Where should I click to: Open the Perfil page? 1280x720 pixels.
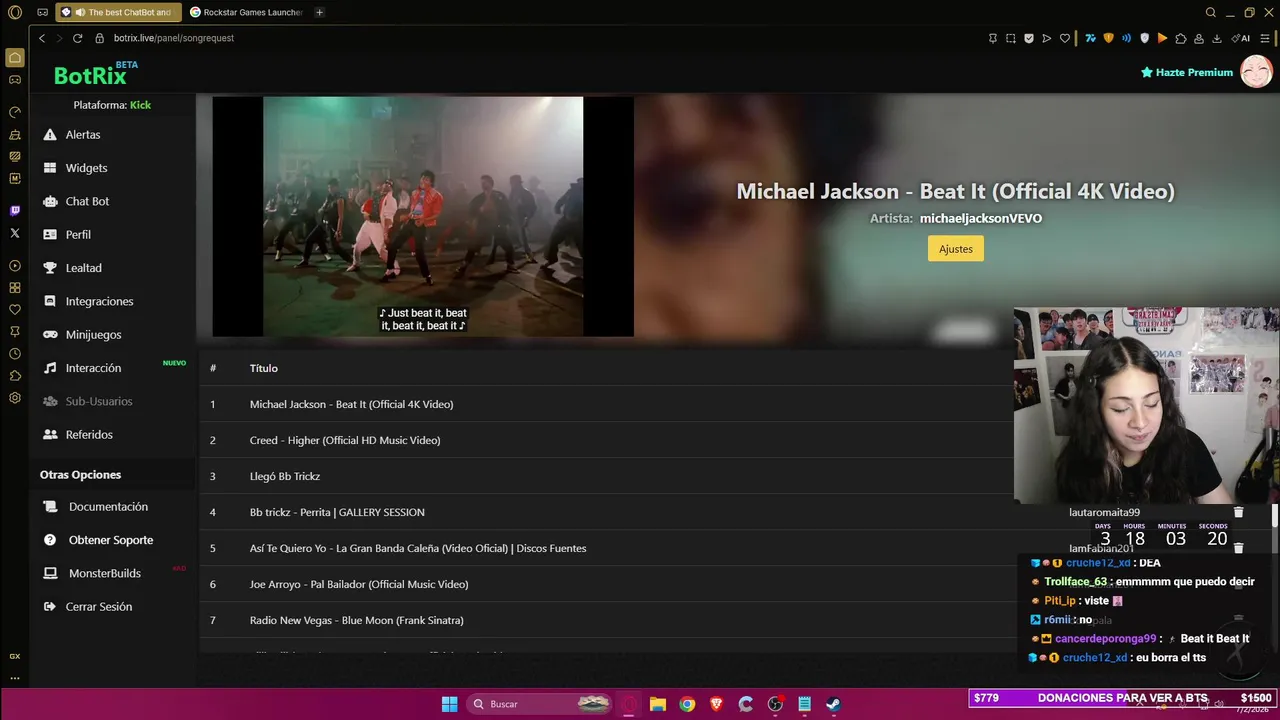click(x=78, y=234)
